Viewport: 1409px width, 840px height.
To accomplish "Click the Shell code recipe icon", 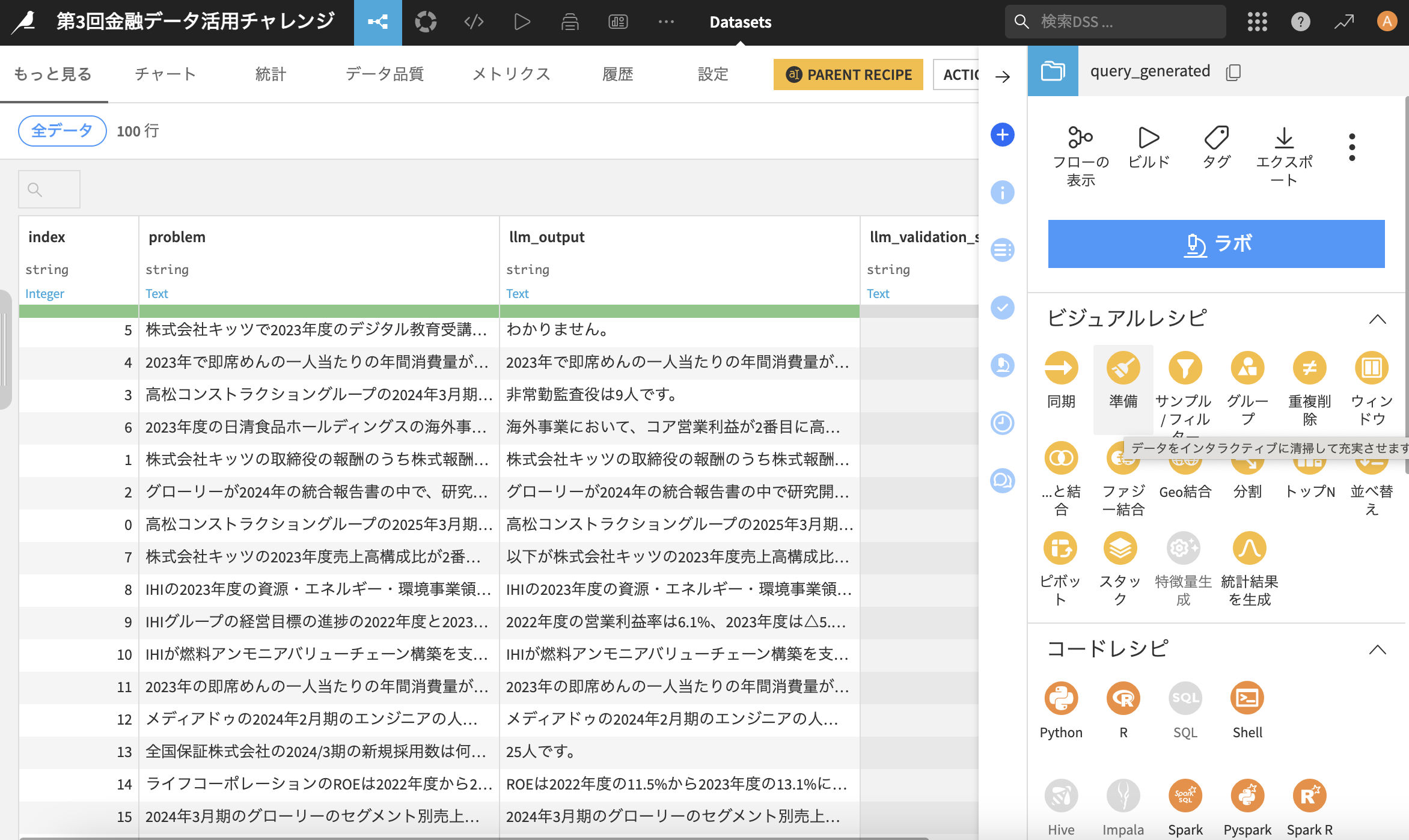I will pyautogui.click(x=1247, y=698).
